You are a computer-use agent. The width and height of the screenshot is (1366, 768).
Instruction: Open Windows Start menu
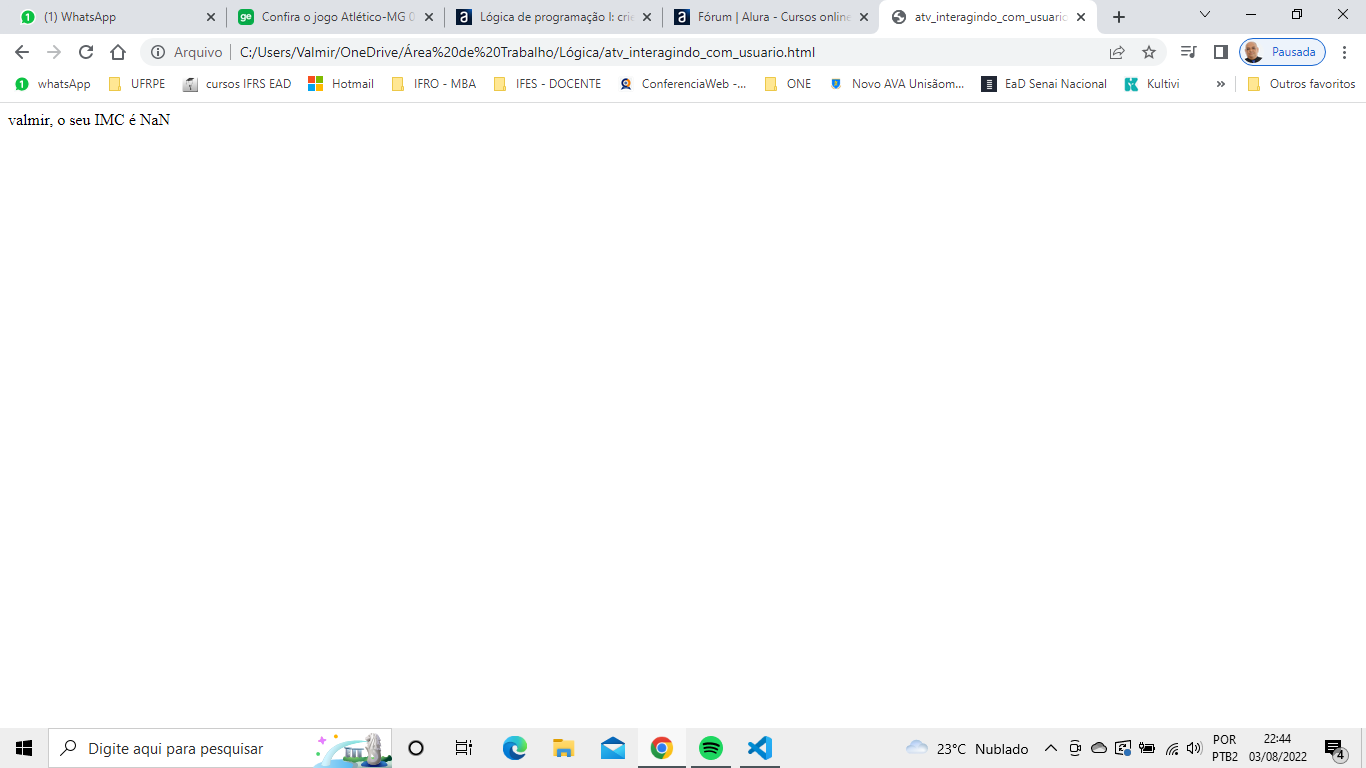[x=24, y=748]
